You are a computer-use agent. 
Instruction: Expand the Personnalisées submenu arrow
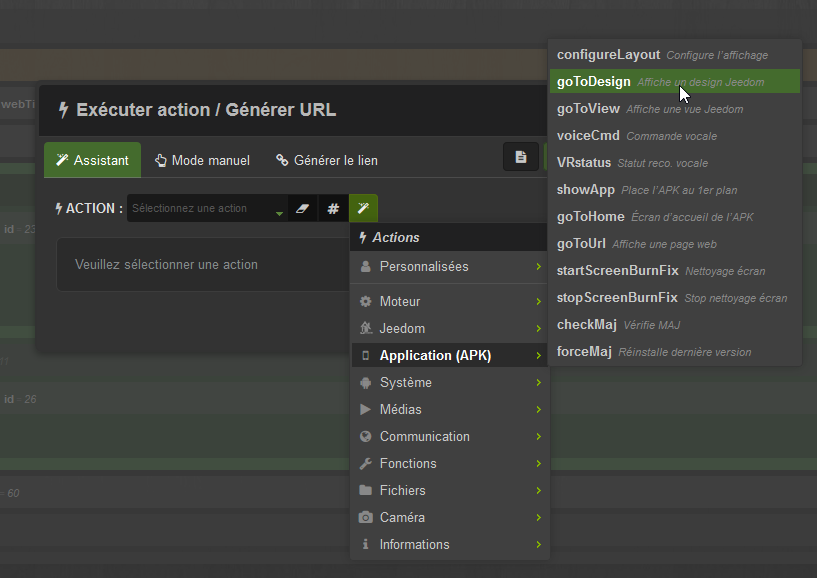coord(539,266)
